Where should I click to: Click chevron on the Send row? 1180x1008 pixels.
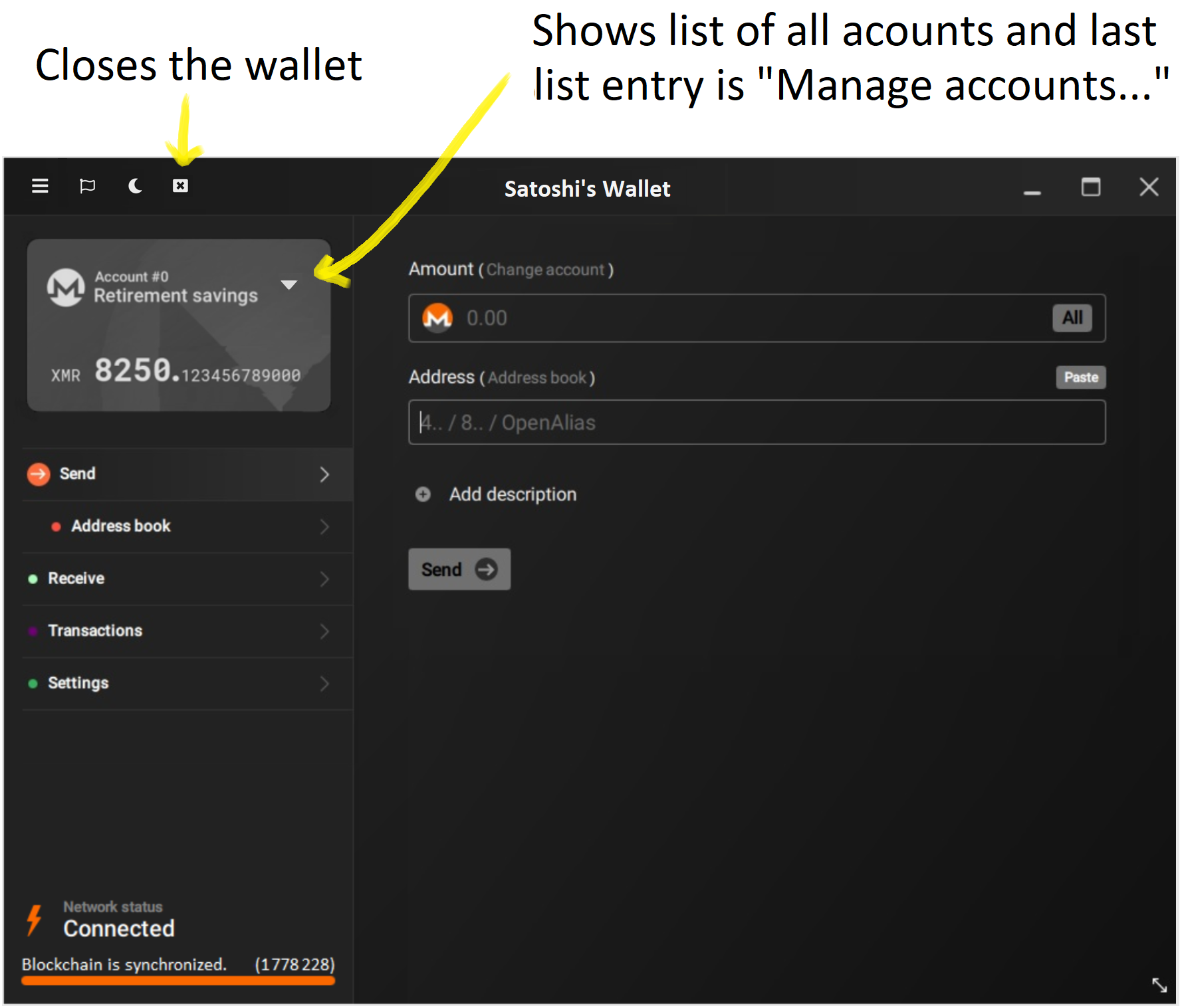point(324,474)
